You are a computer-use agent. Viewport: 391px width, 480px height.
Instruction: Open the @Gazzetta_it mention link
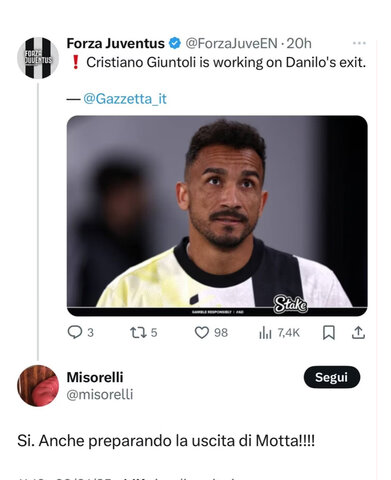click(125, 99)
